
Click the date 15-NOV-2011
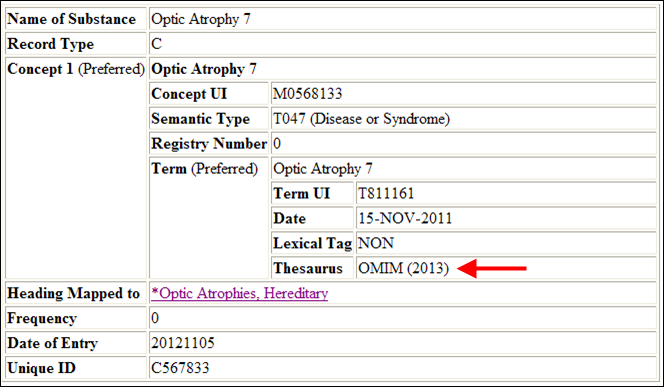[405, 218]
